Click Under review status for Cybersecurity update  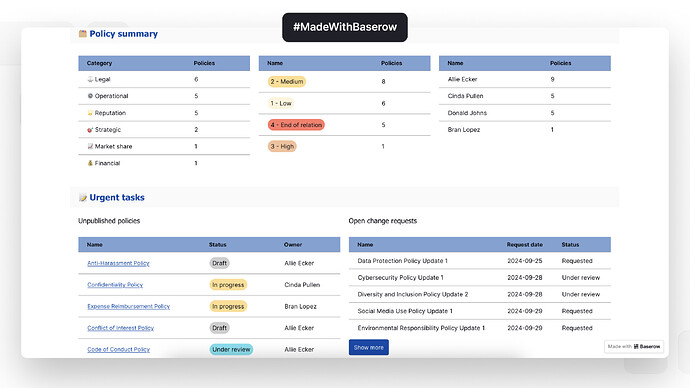pyautogui.click(x=580, y=278)
